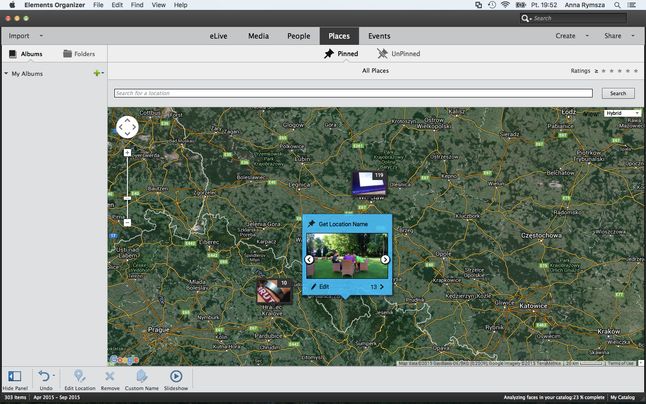The height and width of the screenshot is (404, 646).
Task: Zoom out with the map minus button
Action: [x=127, y=222]
